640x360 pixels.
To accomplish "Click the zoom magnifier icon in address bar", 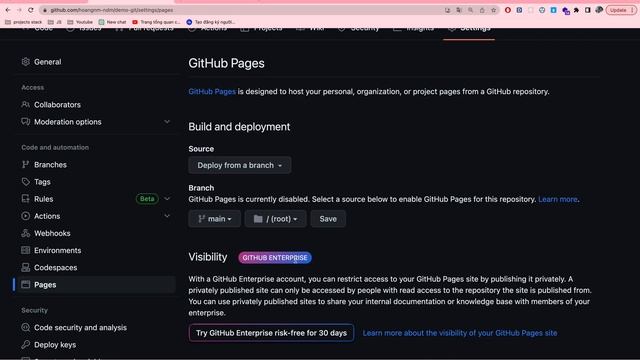I will point(471,10).
